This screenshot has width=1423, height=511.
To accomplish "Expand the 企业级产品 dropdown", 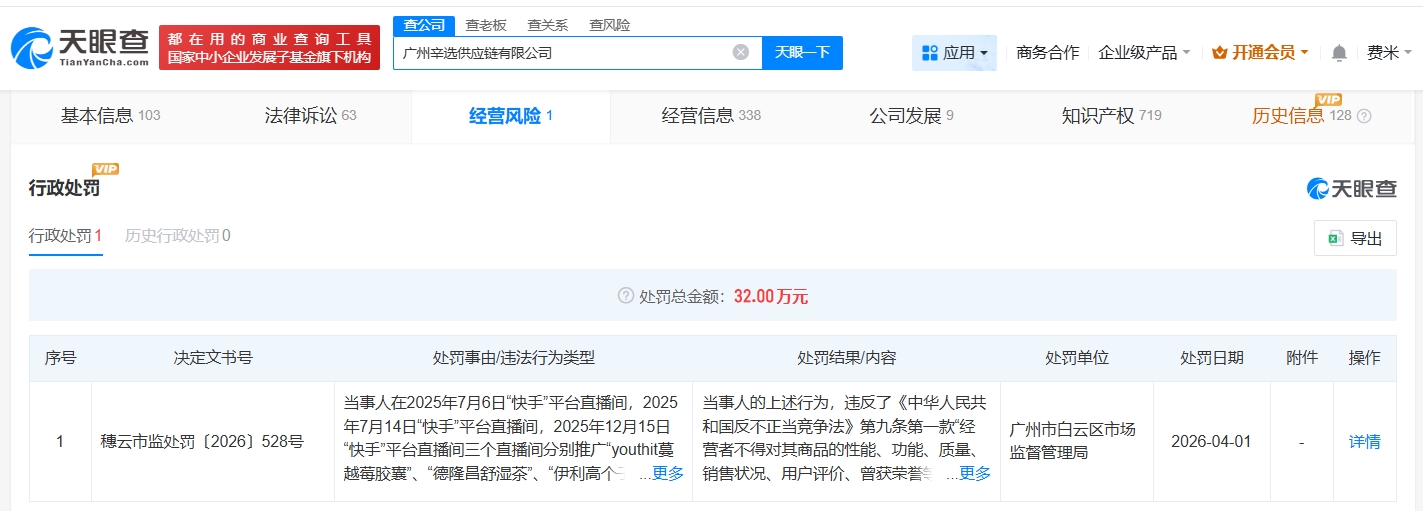I will coord(1143,53).
